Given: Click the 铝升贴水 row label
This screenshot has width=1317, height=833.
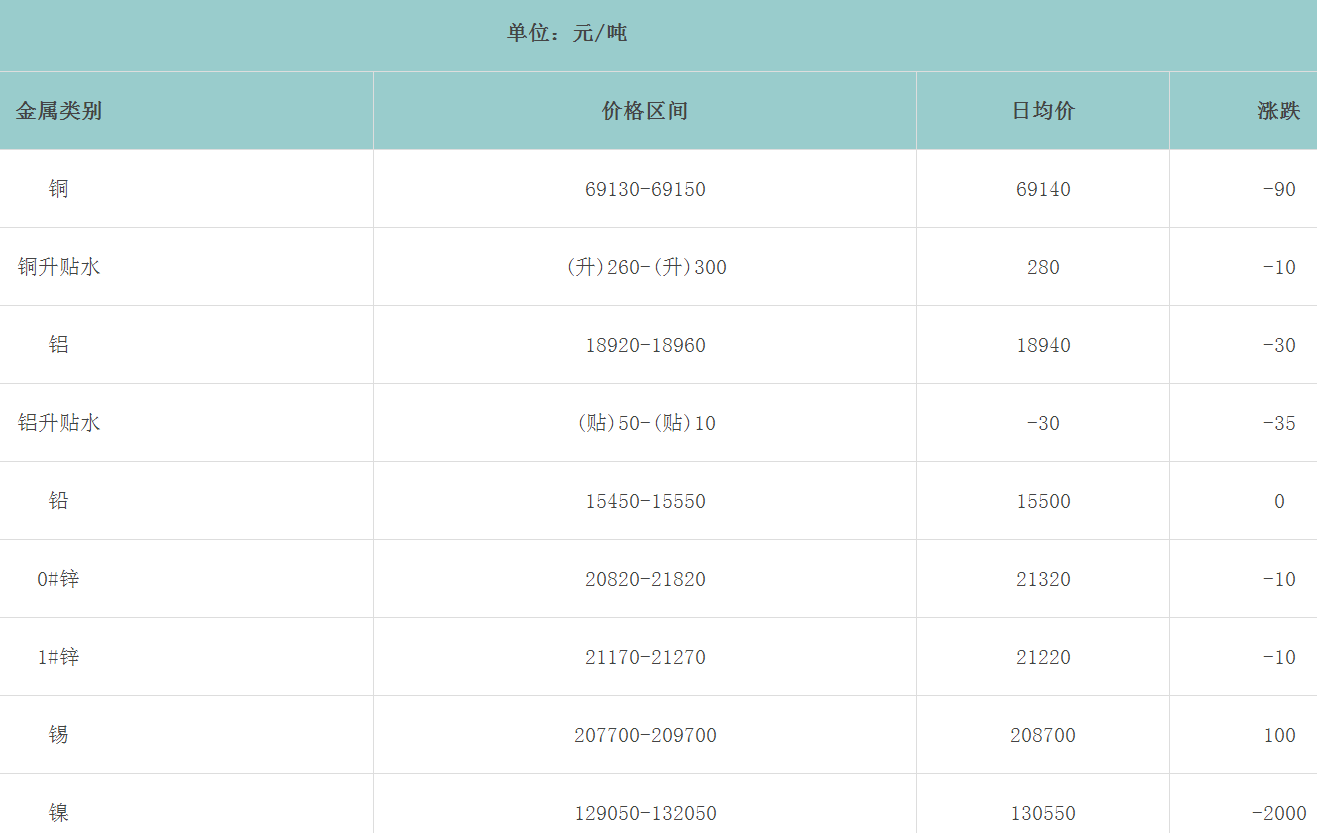Looking at the screenshot, I should [x=59, y=423].
